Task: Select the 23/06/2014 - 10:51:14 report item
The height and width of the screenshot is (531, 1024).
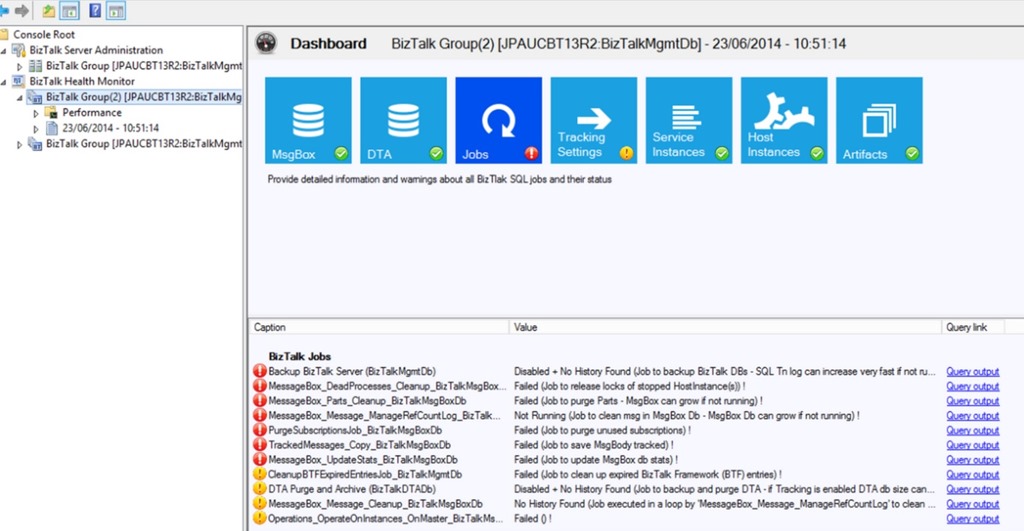Action: (110, 129)
